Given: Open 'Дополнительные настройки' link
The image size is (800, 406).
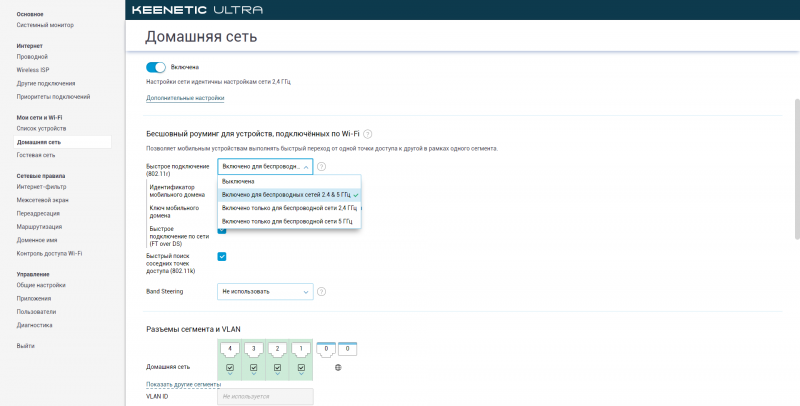Looking at the screenshot, I should tap(185, 98).
